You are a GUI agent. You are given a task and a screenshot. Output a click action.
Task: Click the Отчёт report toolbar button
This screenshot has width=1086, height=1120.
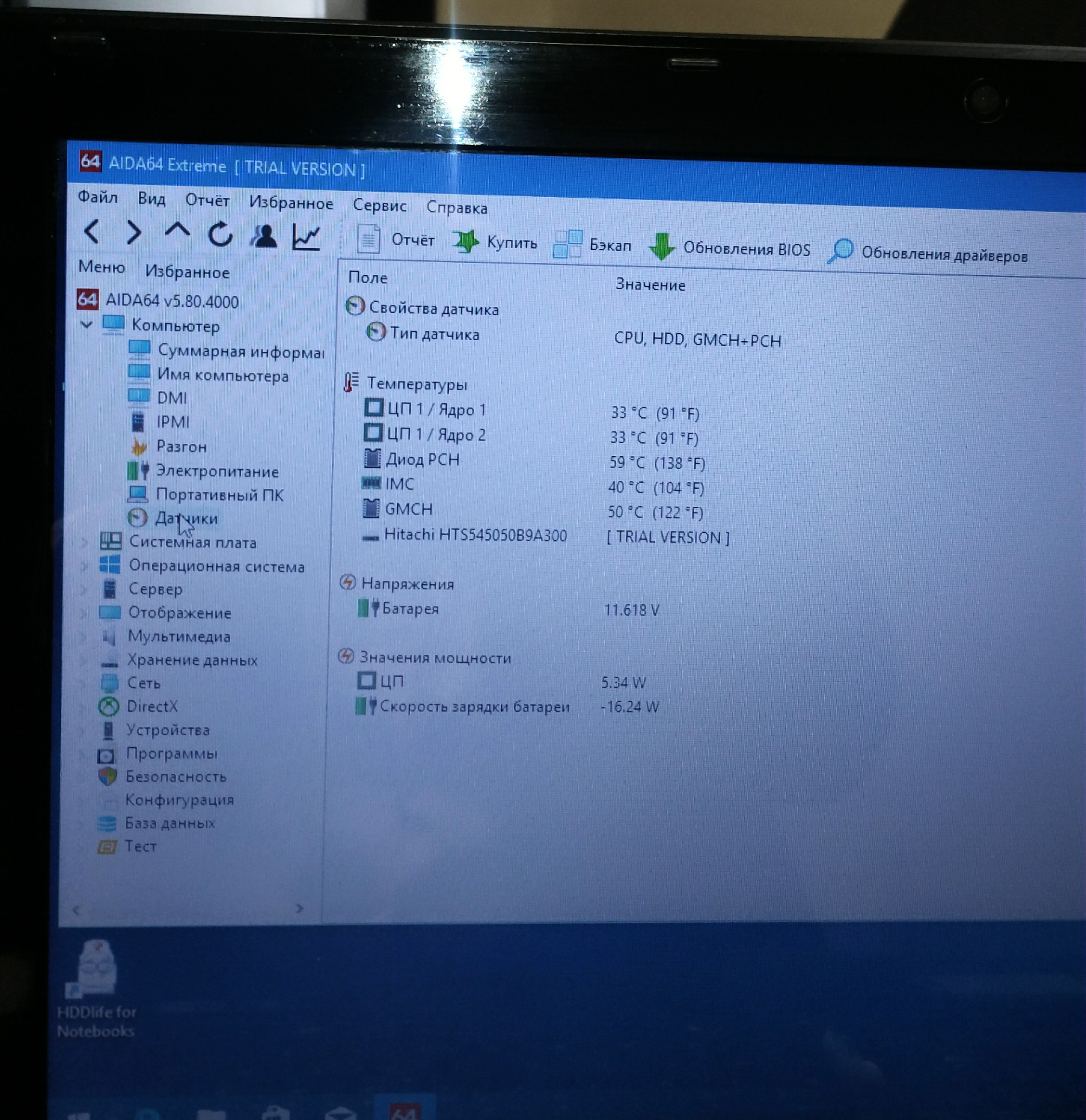pyautogui.click(x=395, y=240)
